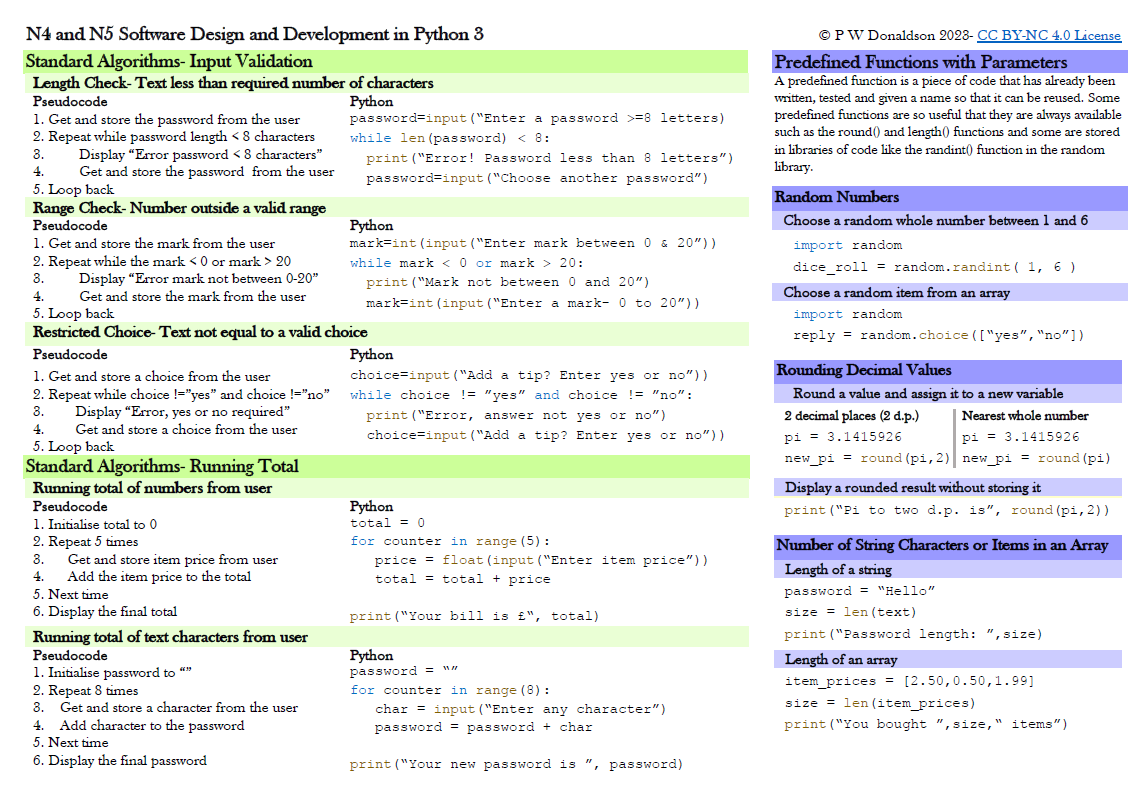Image resolution: width=1146 pixels, height=795 pixels.
Task: Click the code line 'char = input("Enter any character")'
Action: click(x=520, y=709)
